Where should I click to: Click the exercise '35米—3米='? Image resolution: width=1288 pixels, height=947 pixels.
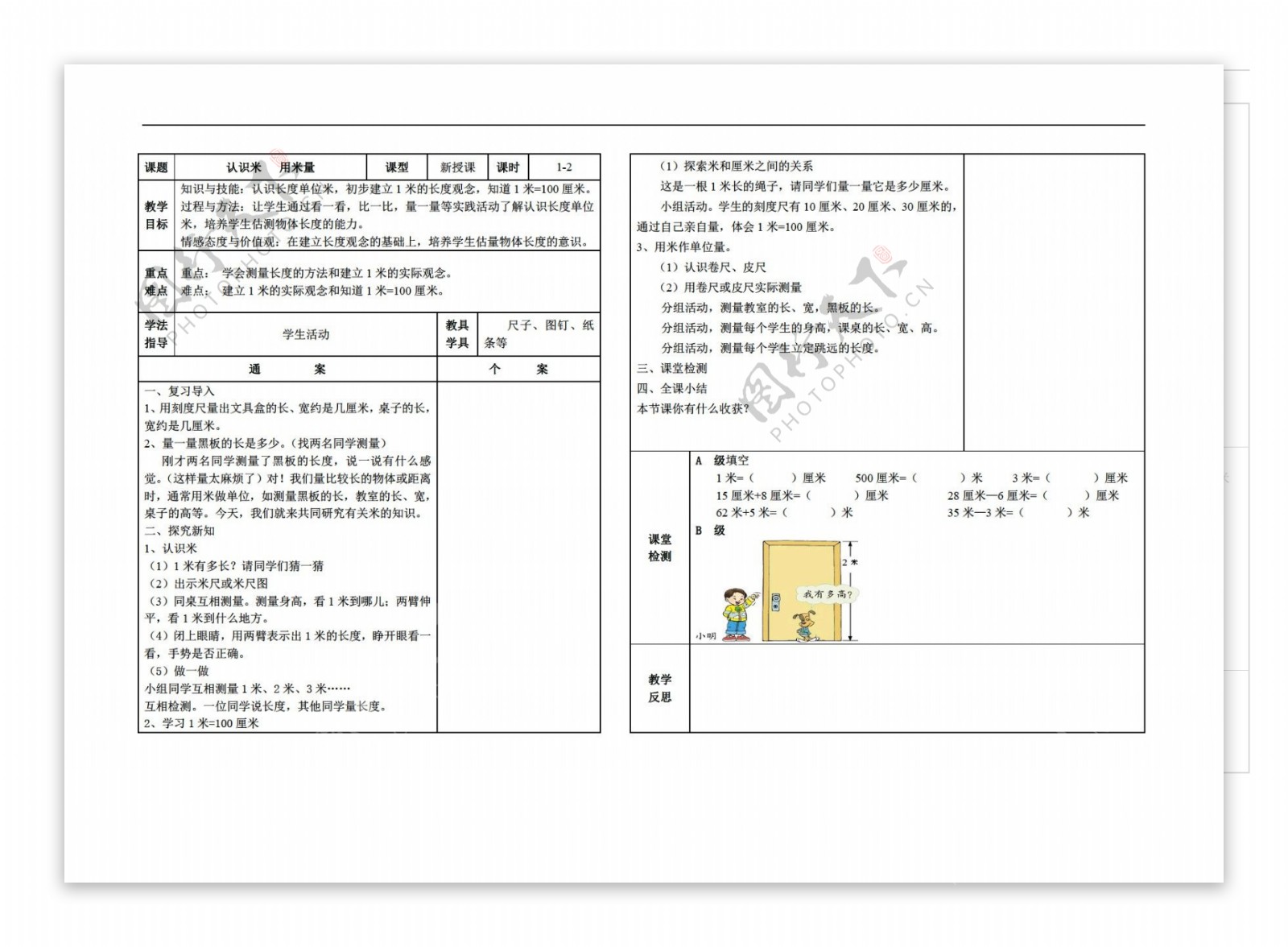coord(1018,513)
